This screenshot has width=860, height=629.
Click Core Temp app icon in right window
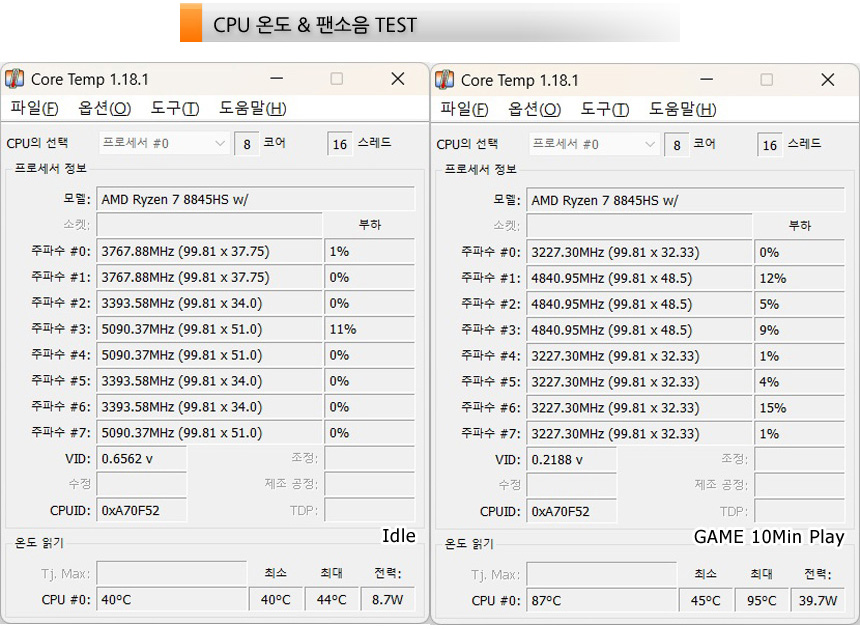point(444,80)
